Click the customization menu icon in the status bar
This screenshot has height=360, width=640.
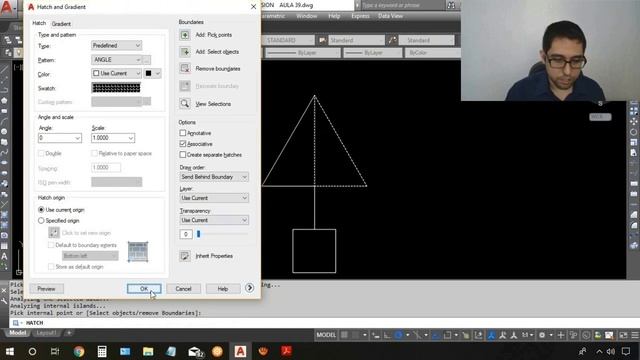(635, 335)
